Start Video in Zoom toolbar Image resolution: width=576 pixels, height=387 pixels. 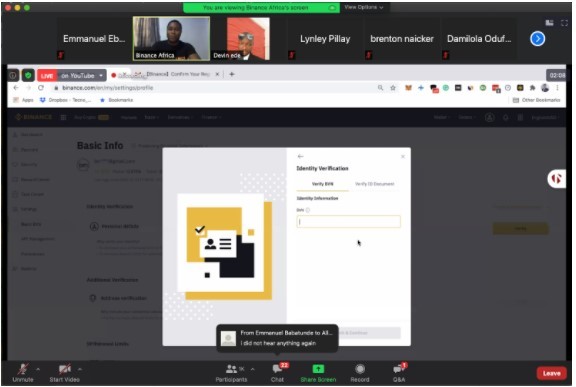[65, 373]
